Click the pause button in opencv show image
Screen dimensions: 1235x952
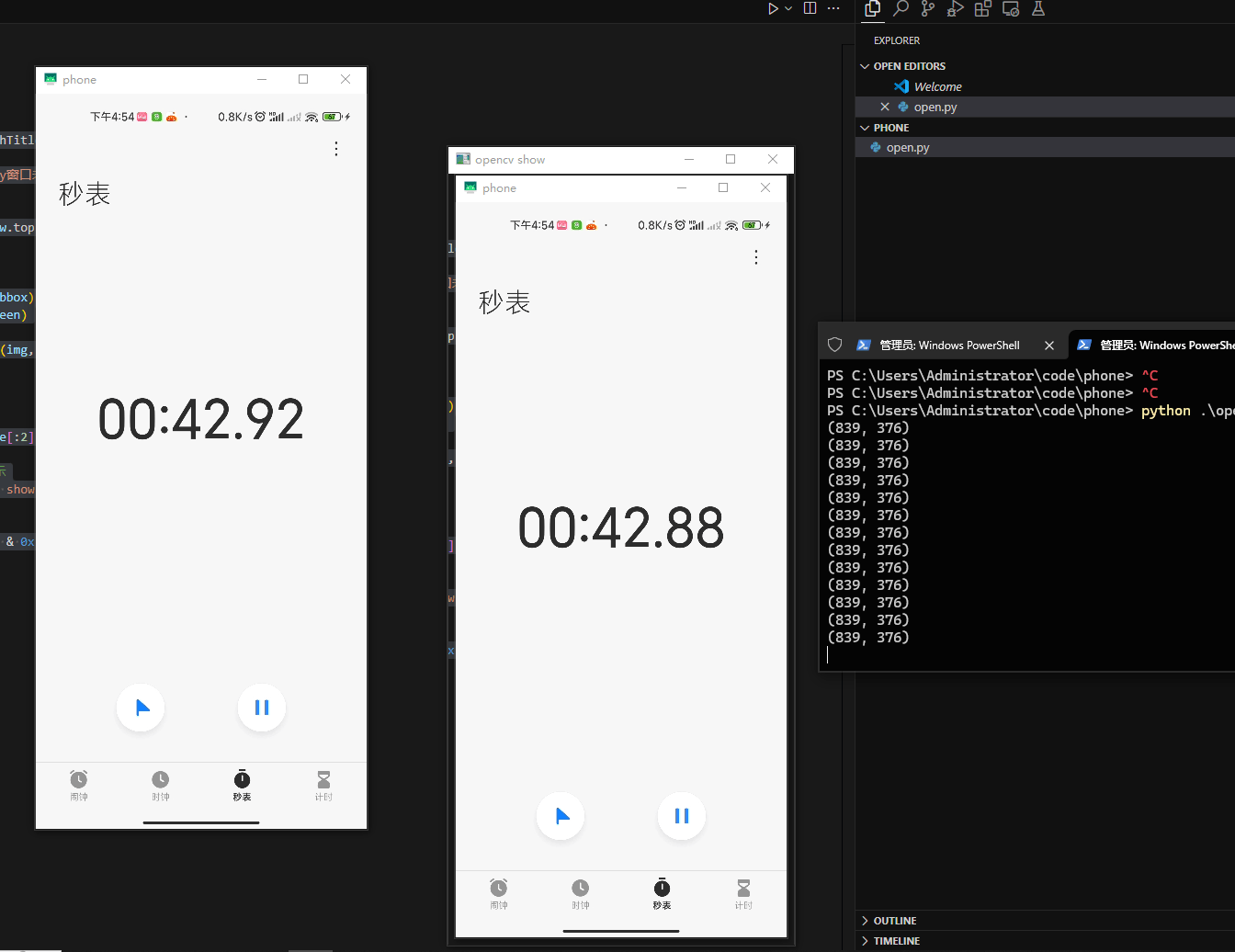[682, 816]
